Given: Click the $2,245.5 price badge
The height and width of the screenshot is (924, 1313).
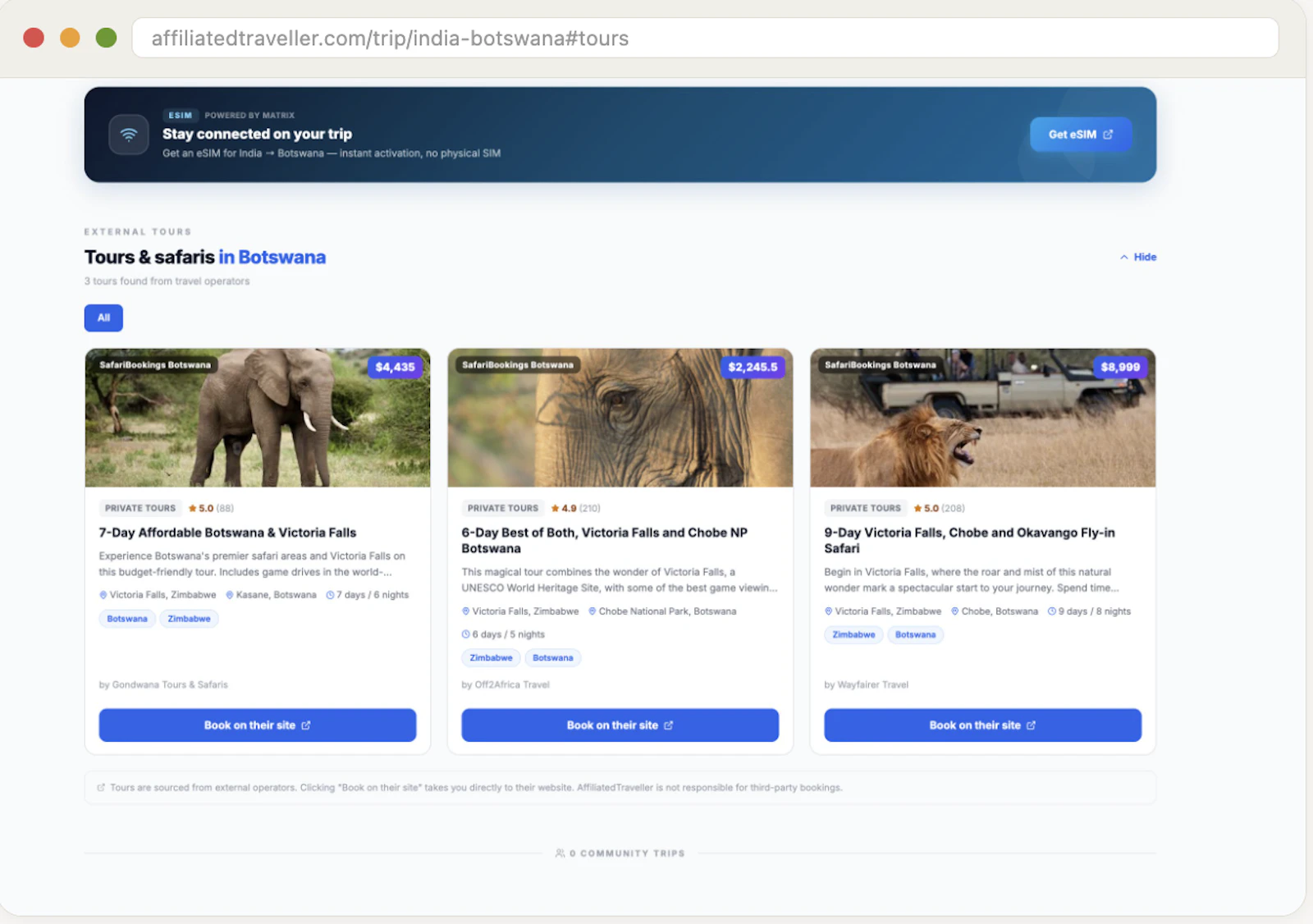Looking at the screenshot, I should 753,367.
